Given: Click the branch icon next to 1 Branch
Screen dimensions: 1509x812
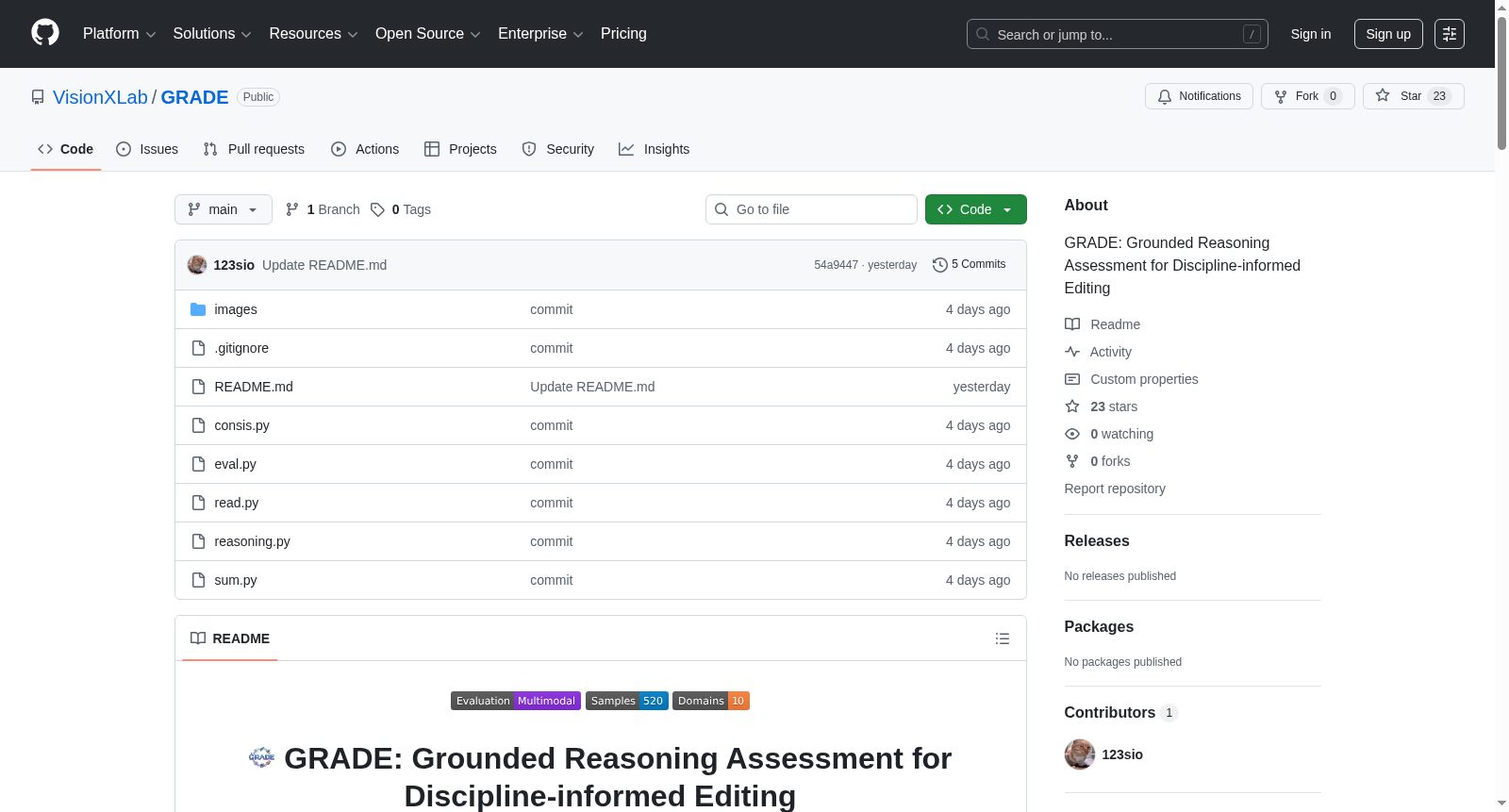Looking at the screenshot, I should [x=292, y=209].
